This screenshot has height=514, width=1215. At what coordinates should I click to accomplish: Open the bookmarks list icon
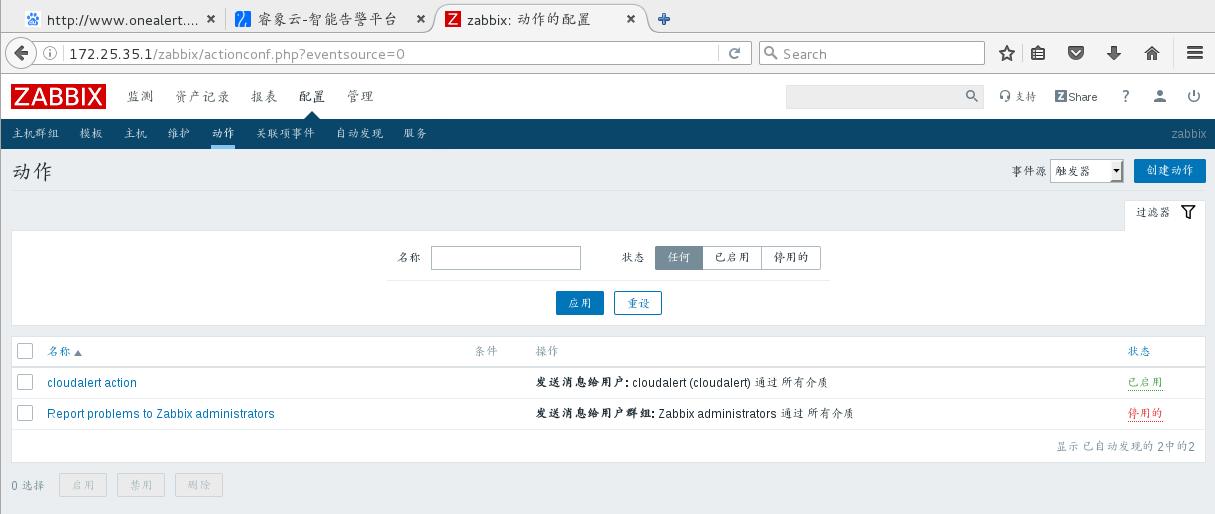[x=1039, y=54]
